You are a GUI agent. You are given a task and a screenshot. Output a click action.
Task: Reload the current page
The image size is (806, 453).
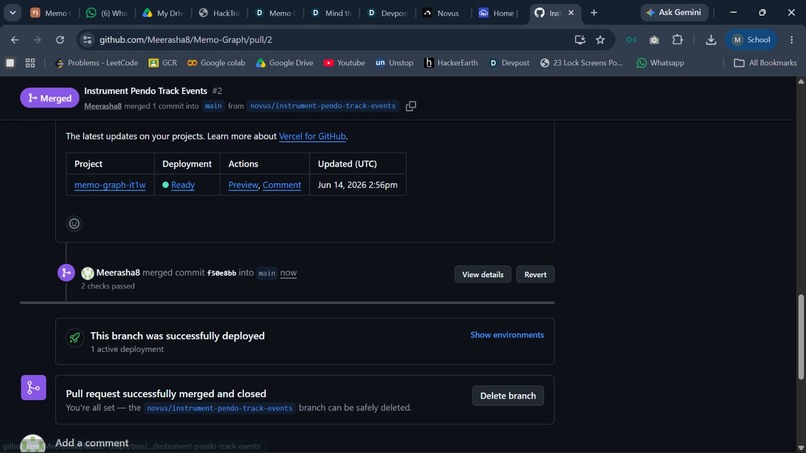tap(60, 40)
